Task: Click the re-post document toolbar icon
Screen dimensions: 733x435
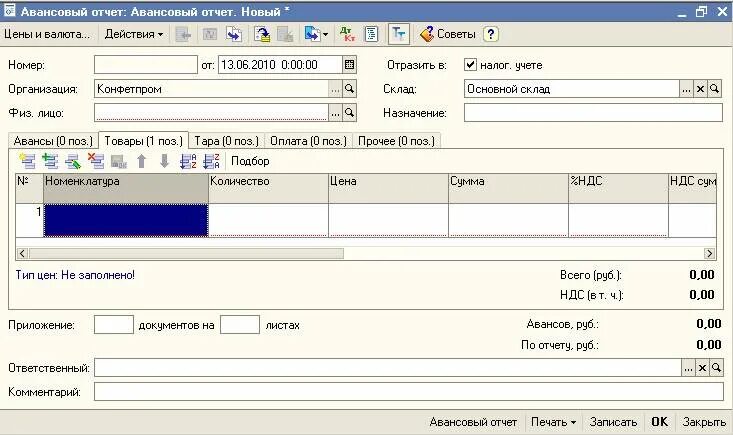Action: tap(262, 35)
